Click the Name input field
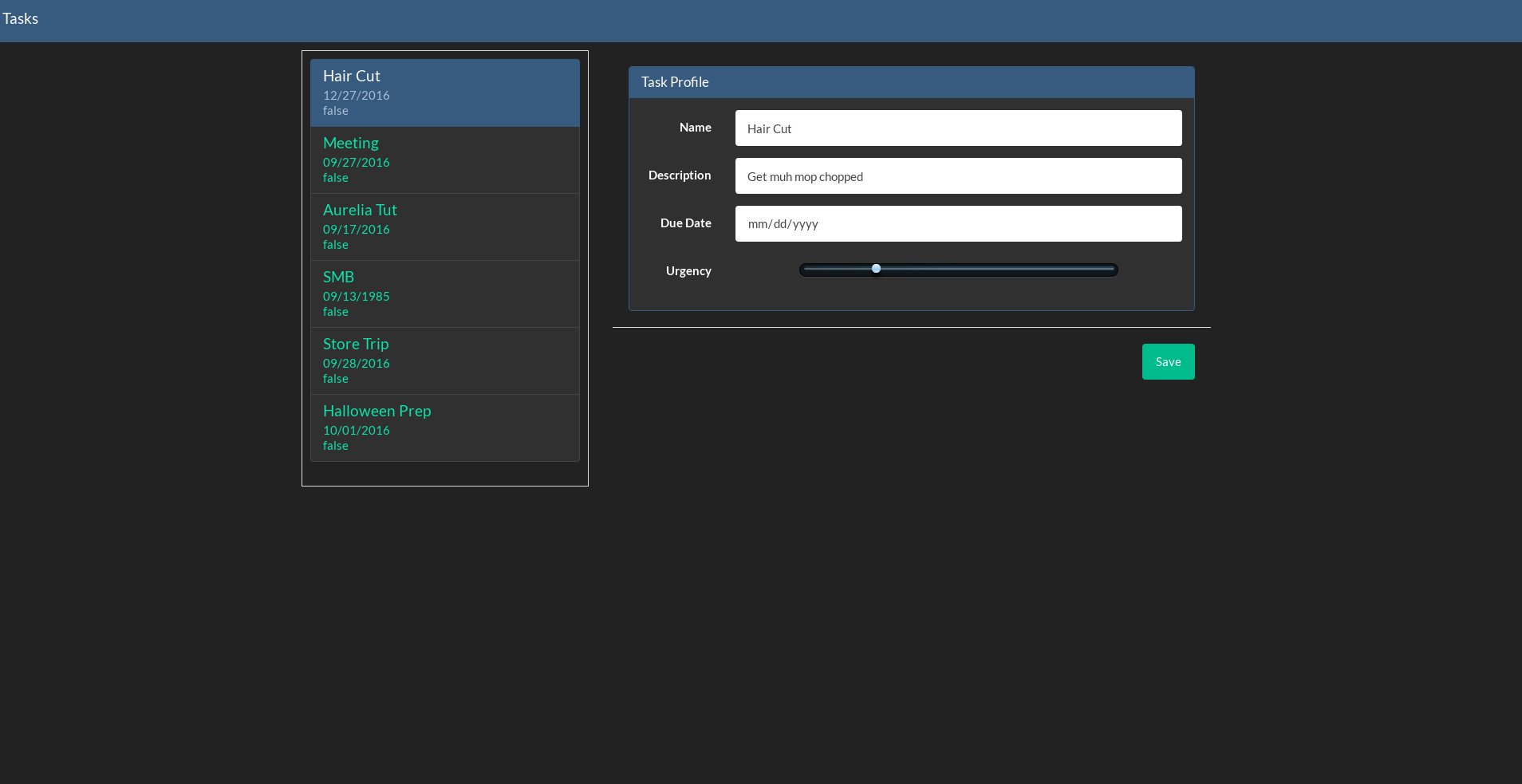The image size is (1522, 784). 958,128
